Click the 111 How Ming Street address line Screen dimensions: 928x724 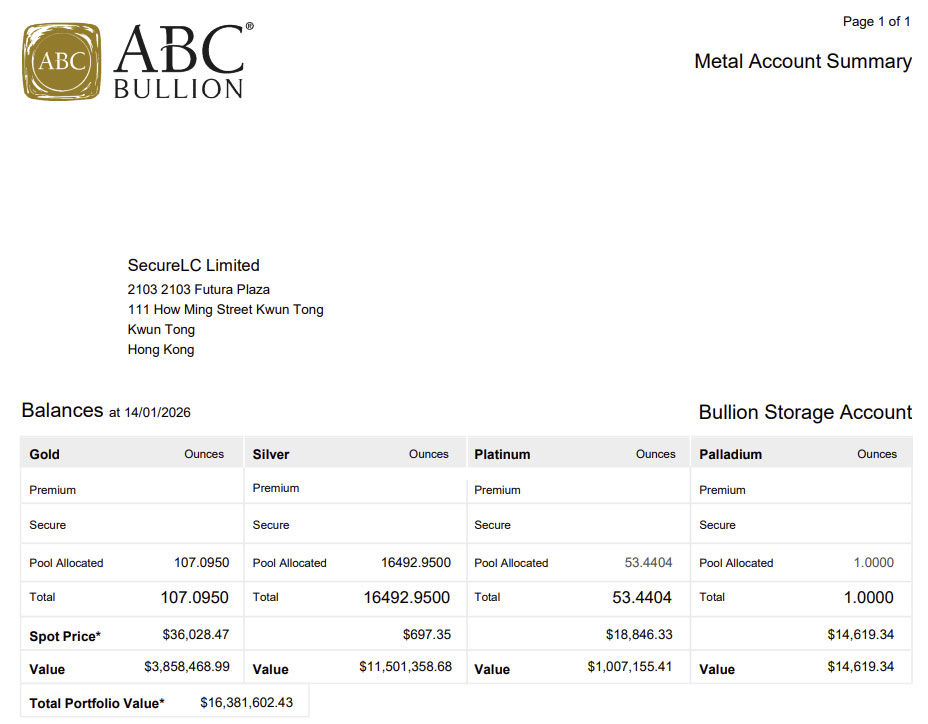[x=225, y=309]
